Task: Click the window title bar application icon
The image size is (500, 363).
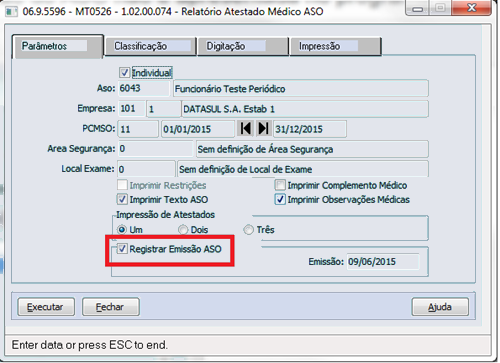Action: tap(12, 12)
